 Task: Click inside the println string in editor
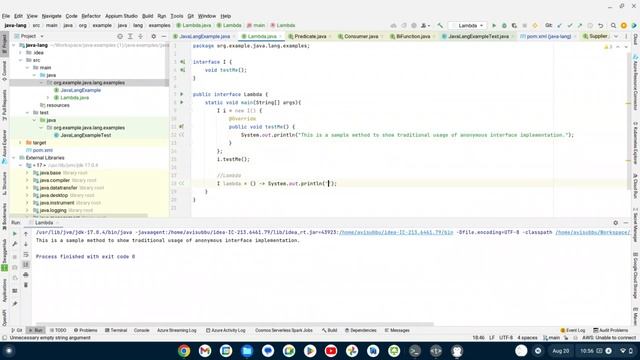coord(328,184)
